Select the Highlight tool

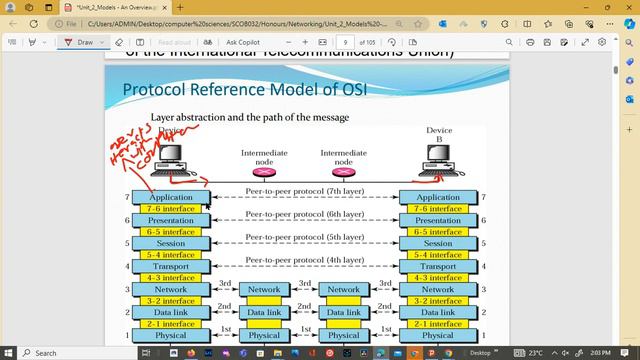click(32, 42)
